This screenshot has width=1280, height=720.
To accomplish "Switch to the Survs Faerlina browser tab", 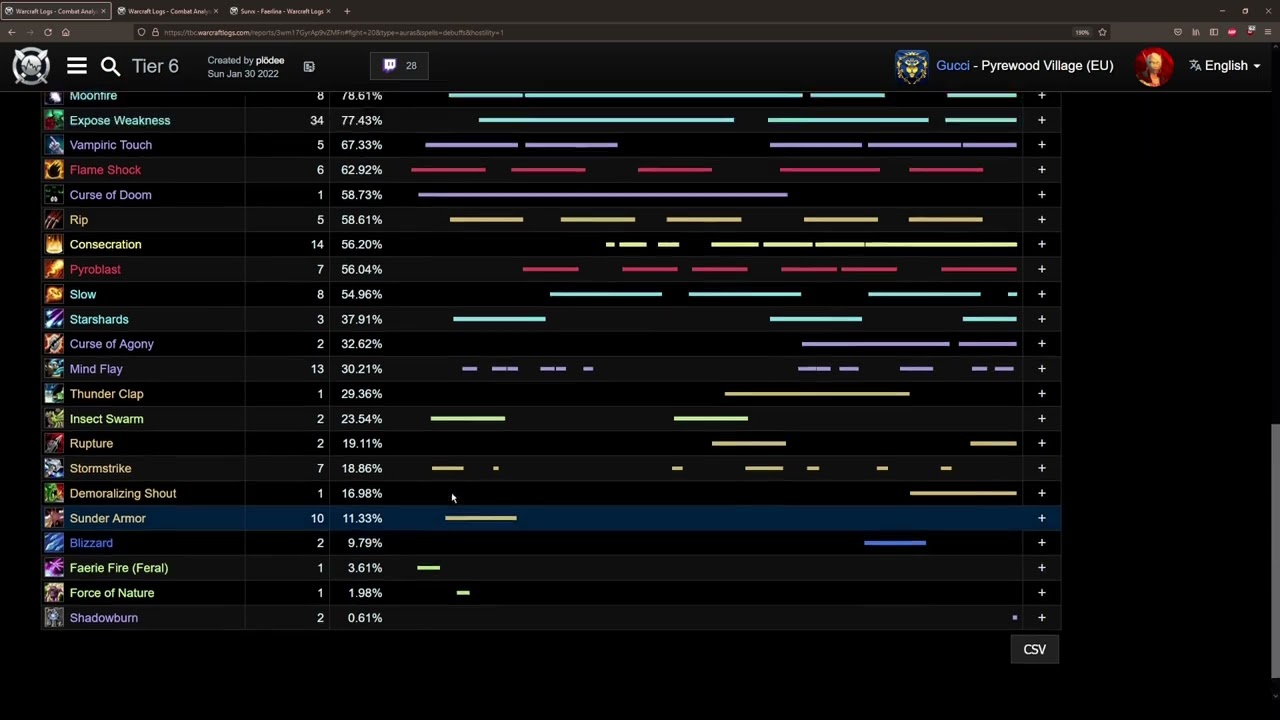I will (280, 11).
